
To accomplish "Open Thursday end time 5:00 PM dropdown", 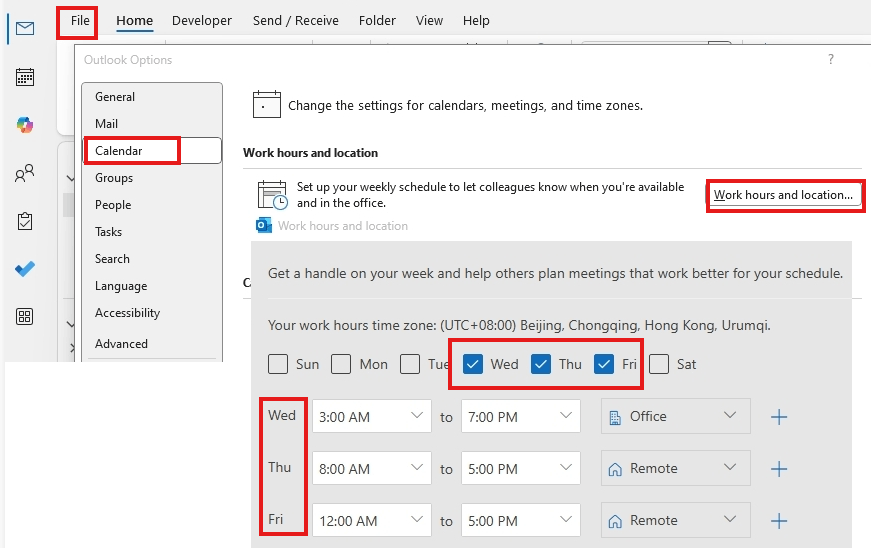I will [520, 469].
